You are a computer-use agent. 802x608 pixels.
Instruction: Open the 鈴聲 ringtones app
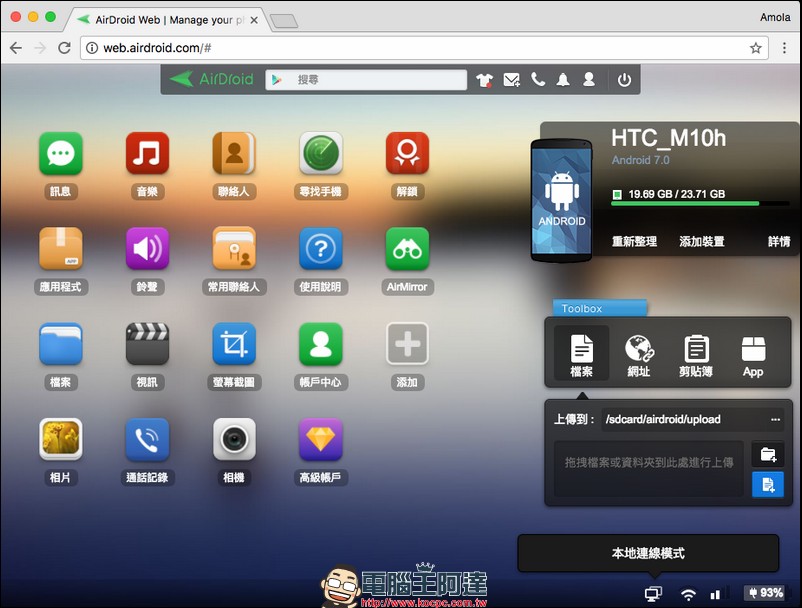pos(147,249)
